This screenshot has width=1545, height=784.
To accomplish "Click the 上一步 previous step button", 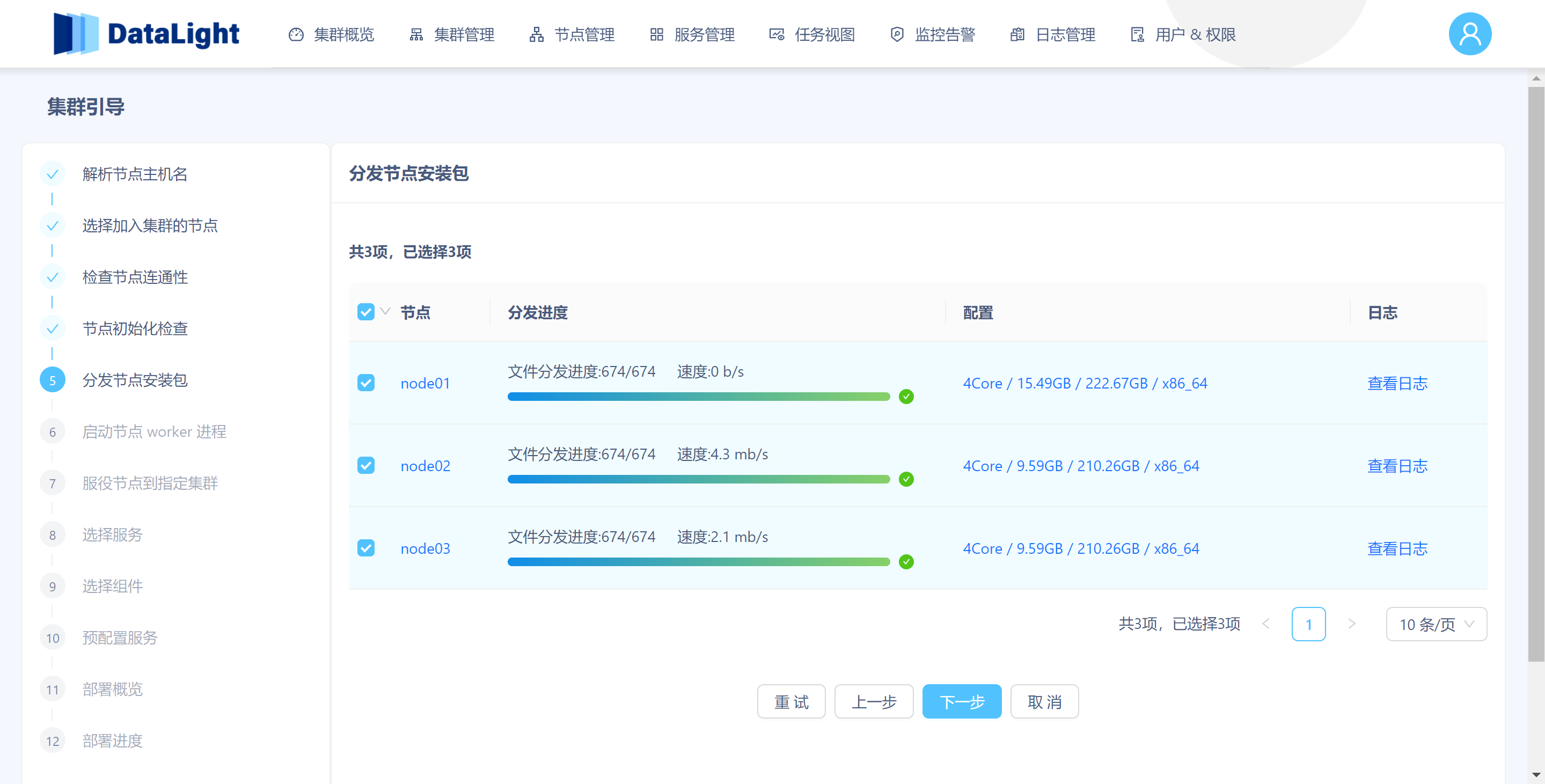I will click(x=874, y=702).
